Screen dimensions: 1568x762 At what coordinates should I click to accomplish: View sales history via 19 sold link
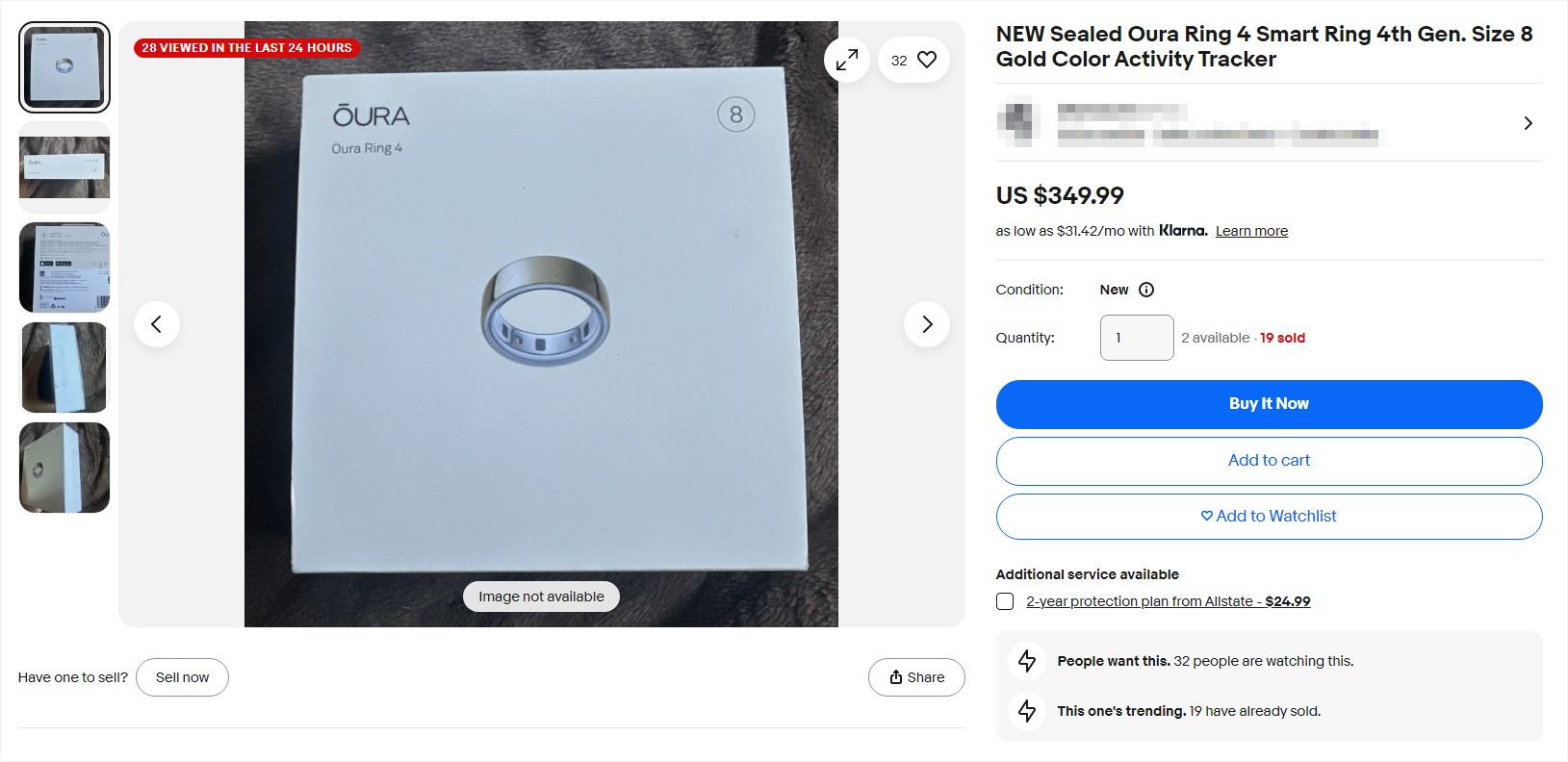pyautogui.click(x=1283, y=338)
